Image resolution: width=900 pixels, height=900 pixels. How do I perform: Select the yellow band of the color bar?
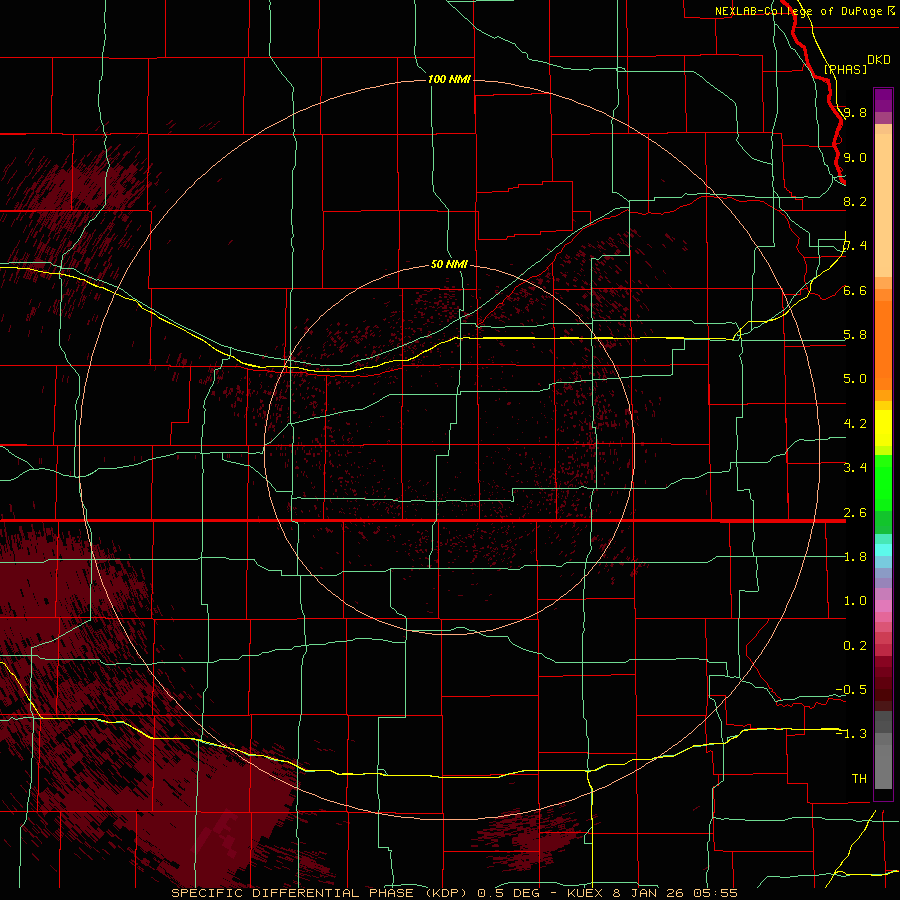pos(883,428)
